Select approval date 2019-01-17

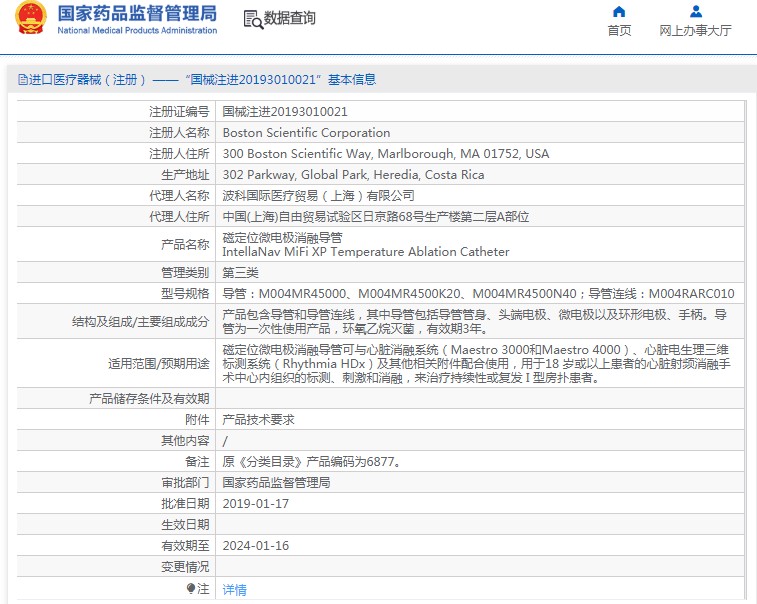(x=255, y=504)
